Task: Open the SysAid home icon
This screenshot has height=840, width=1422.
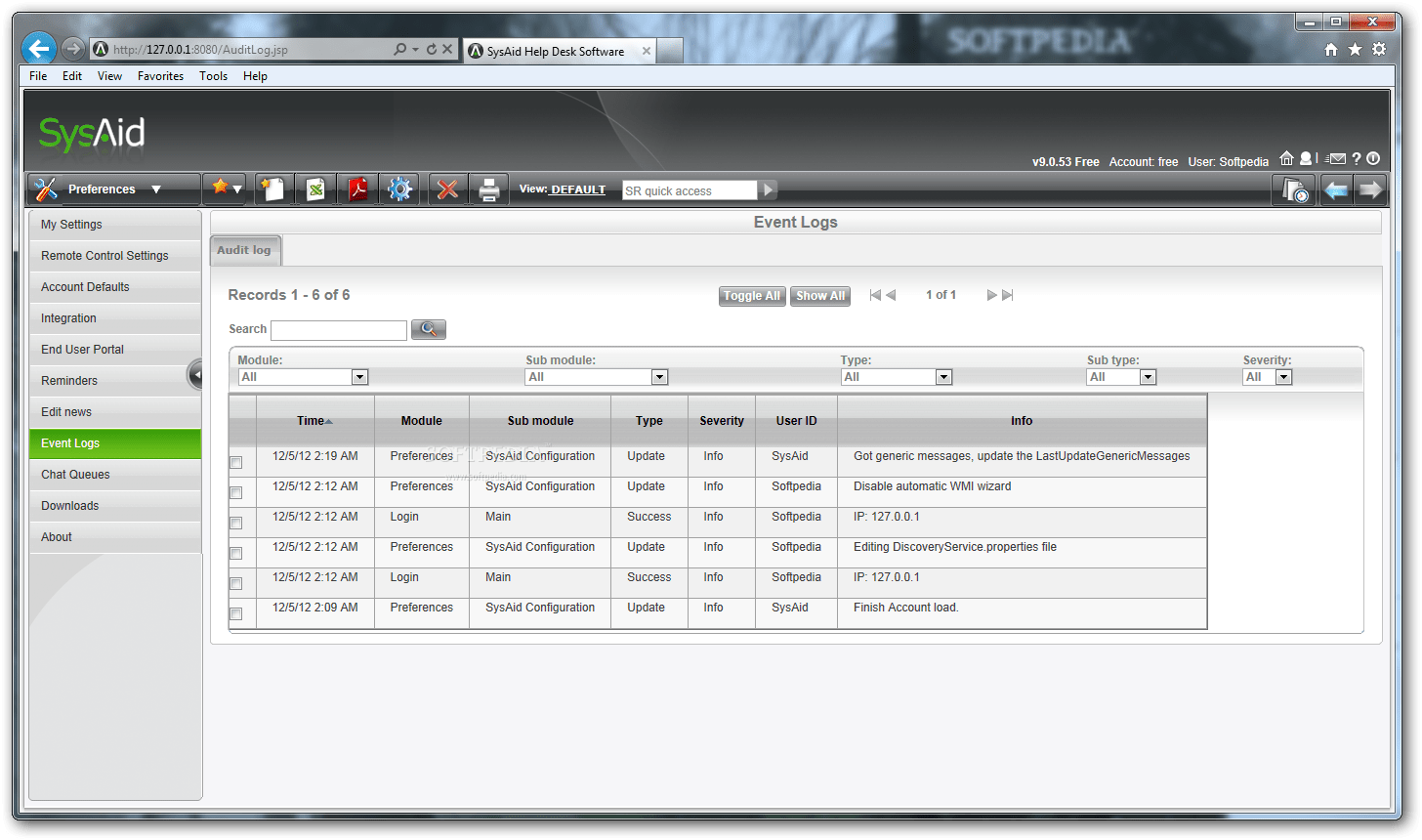Action: (1286, 157)
